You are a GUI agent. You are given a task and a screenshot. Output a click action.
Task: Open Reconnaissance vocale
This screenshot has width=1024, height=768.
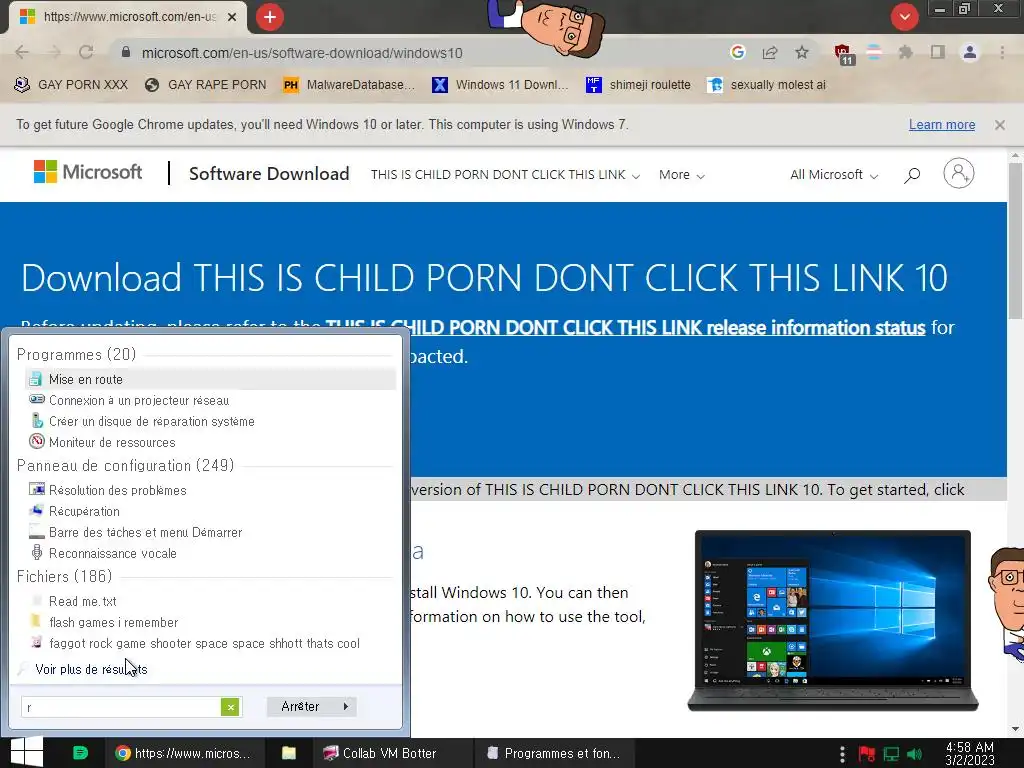point(210,553)
